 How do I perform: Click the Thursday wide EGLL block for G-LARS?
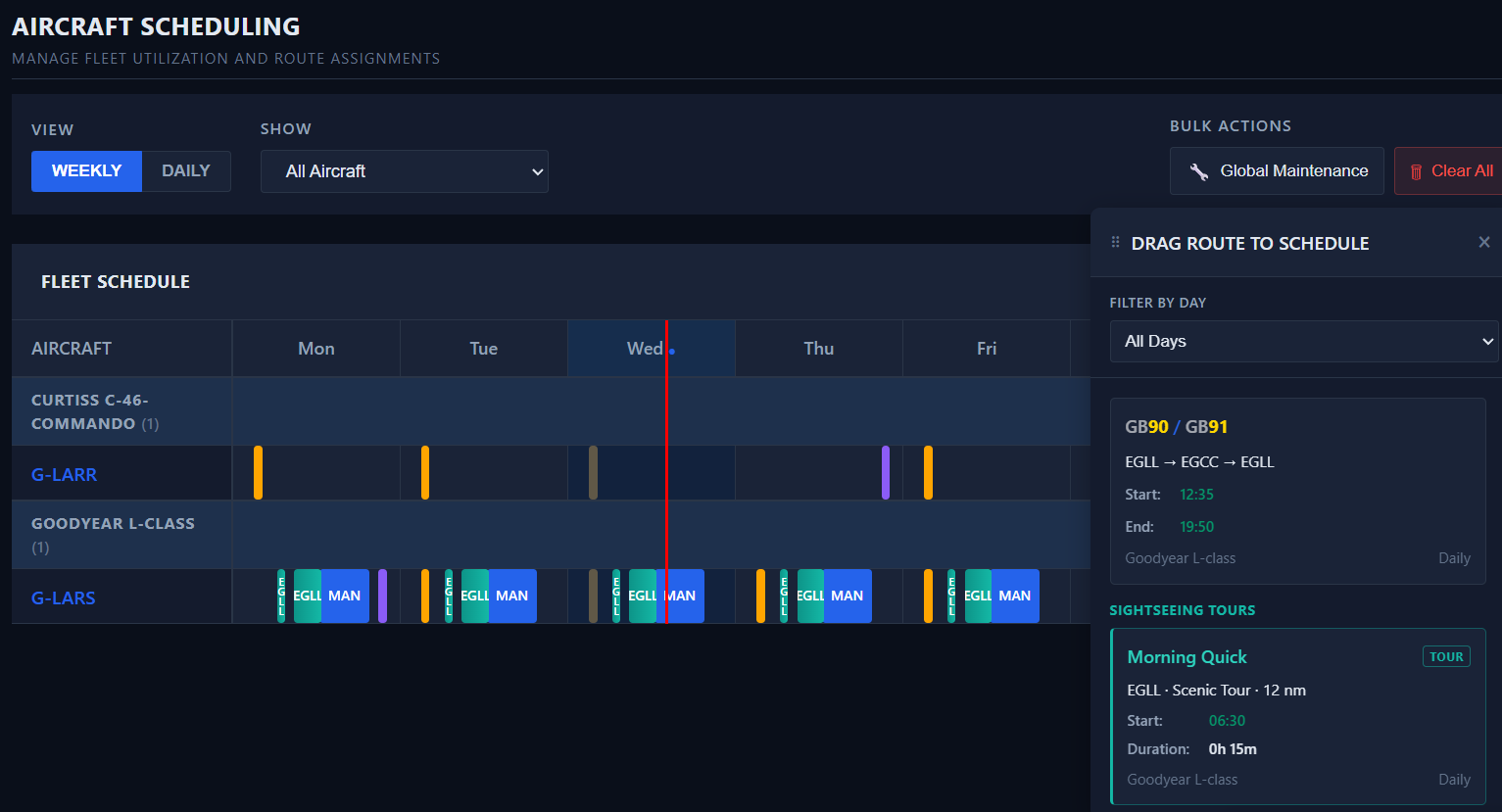pyautogui.click(x=810, y=596)
